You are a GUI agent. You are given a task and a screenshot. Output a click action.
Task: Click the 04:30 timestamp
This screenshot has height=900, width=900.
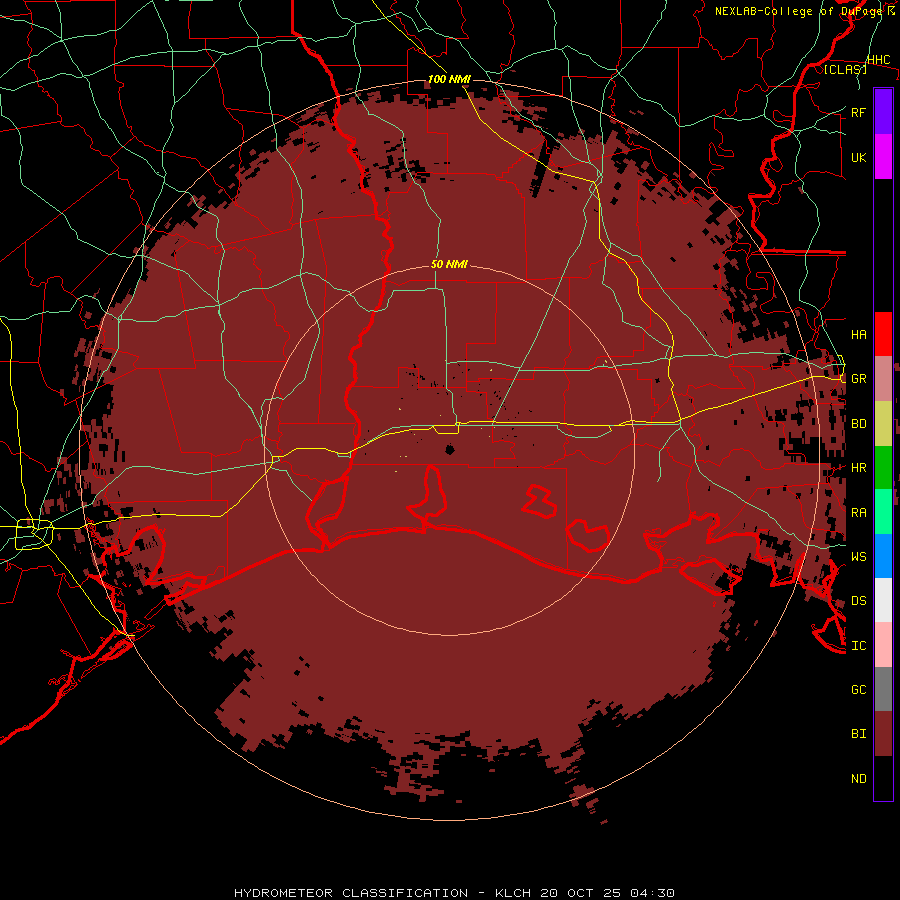(x=652, y=893)
